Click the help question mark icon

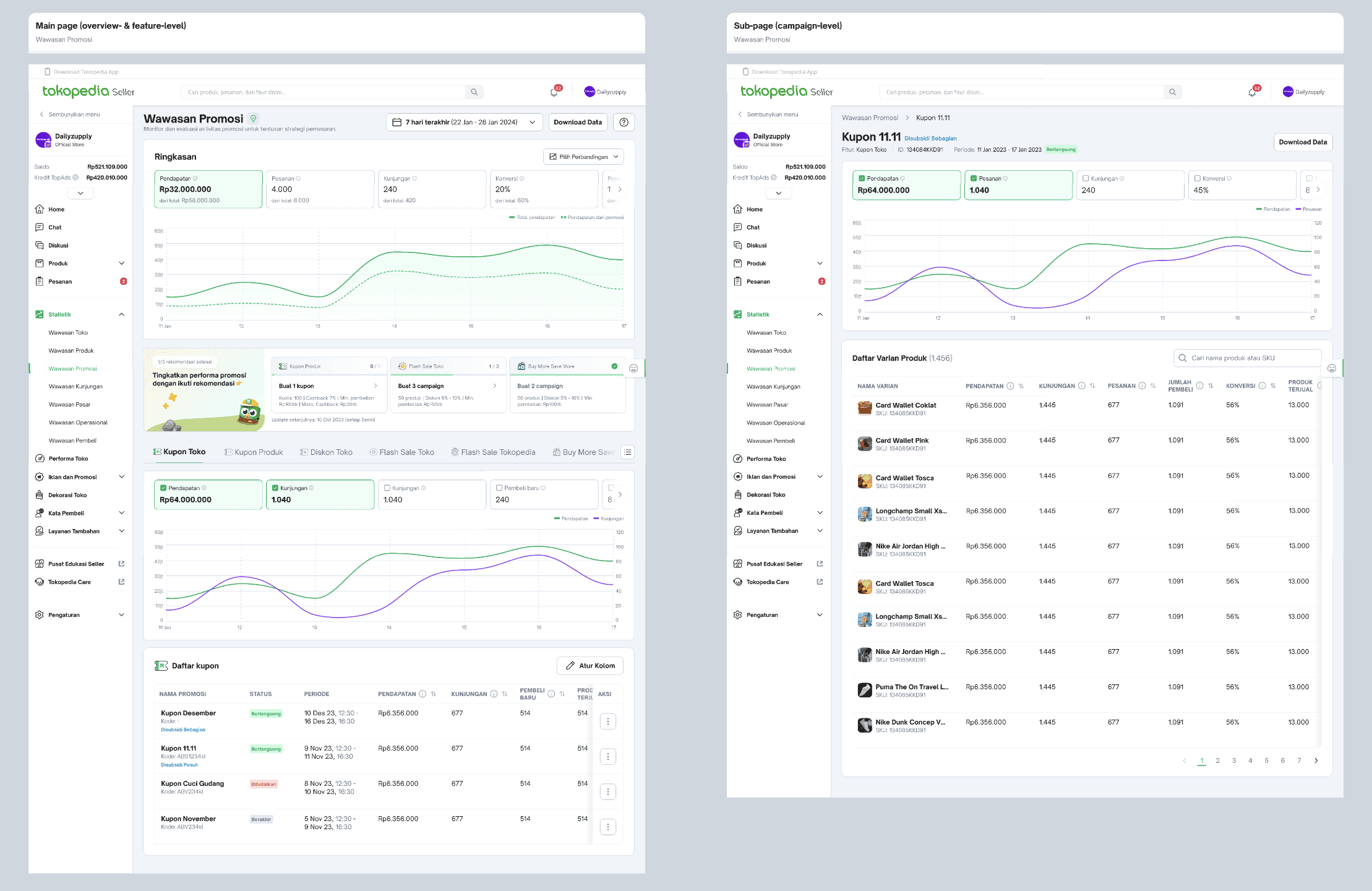pyautogui.click(x=624, y=123)
